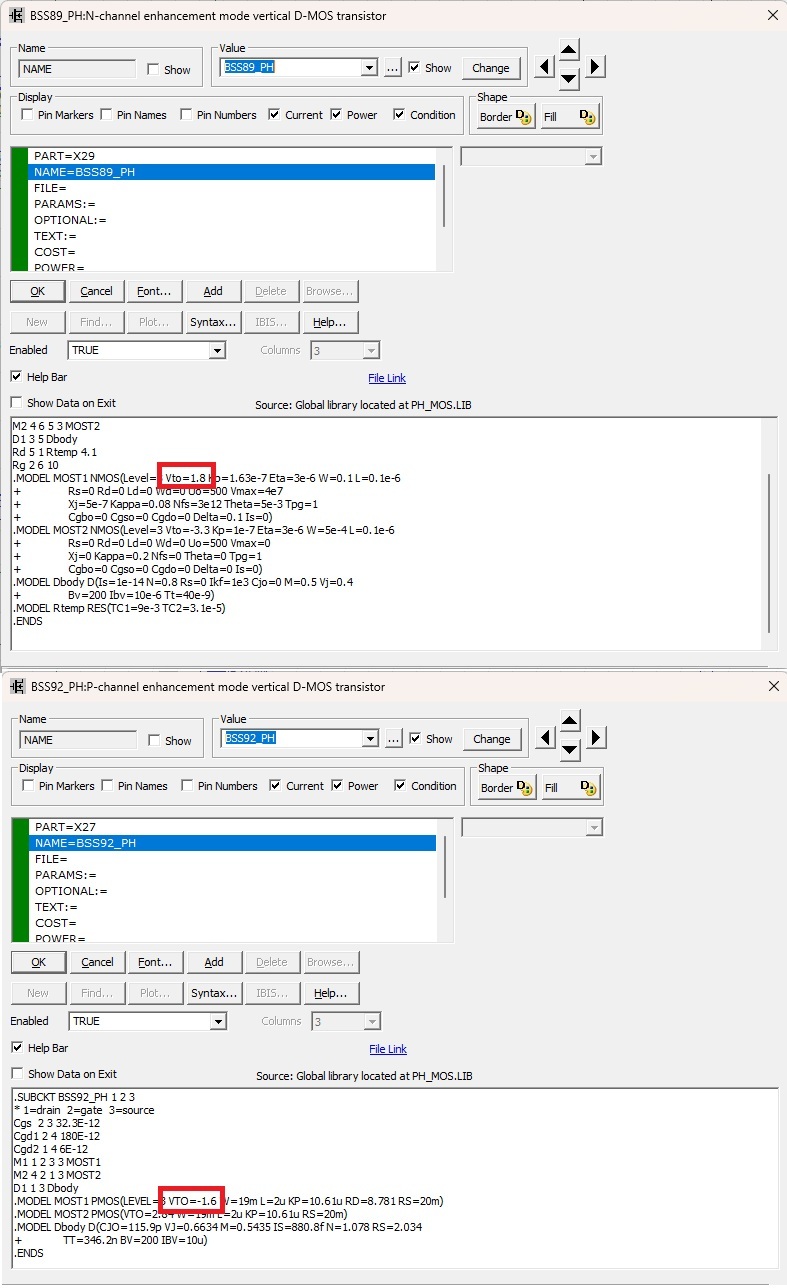This screenshot has height=1288, width=787.
Task: Click down arrow in BSS92_PH dialog
Action: (x=570, y=750)
